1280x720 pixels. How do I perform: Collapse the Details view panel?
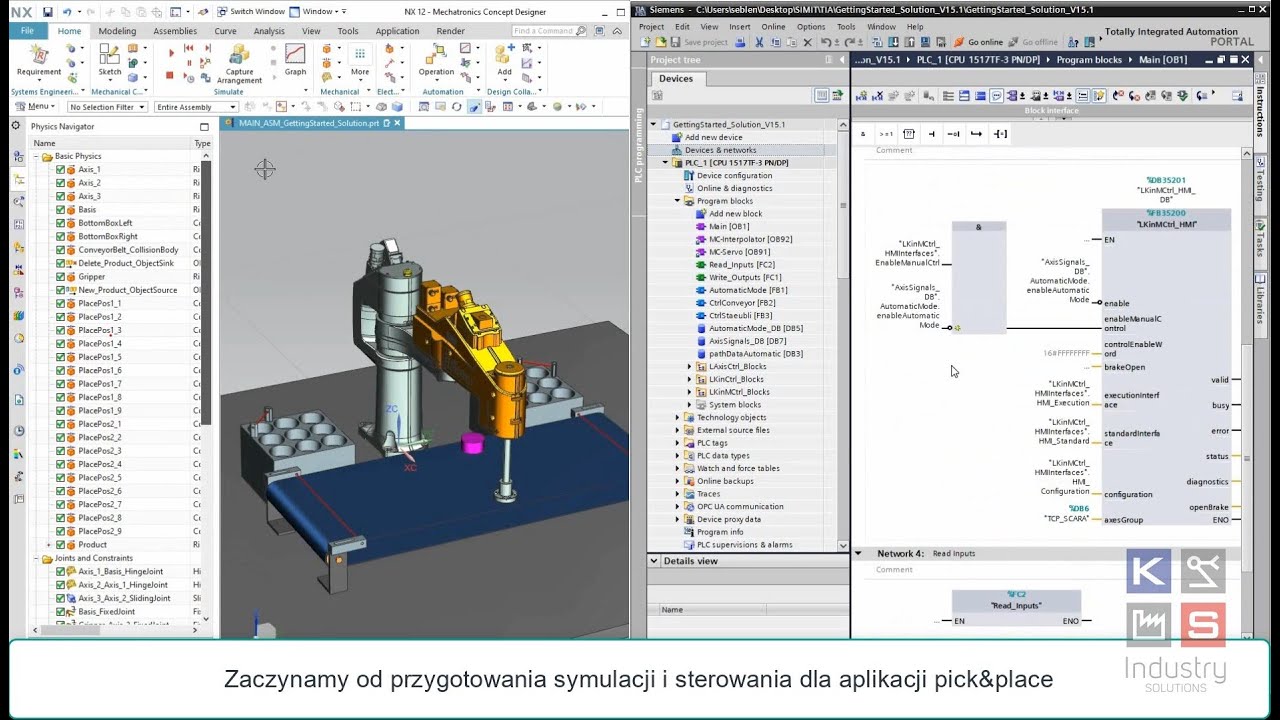tap(654, 561)
